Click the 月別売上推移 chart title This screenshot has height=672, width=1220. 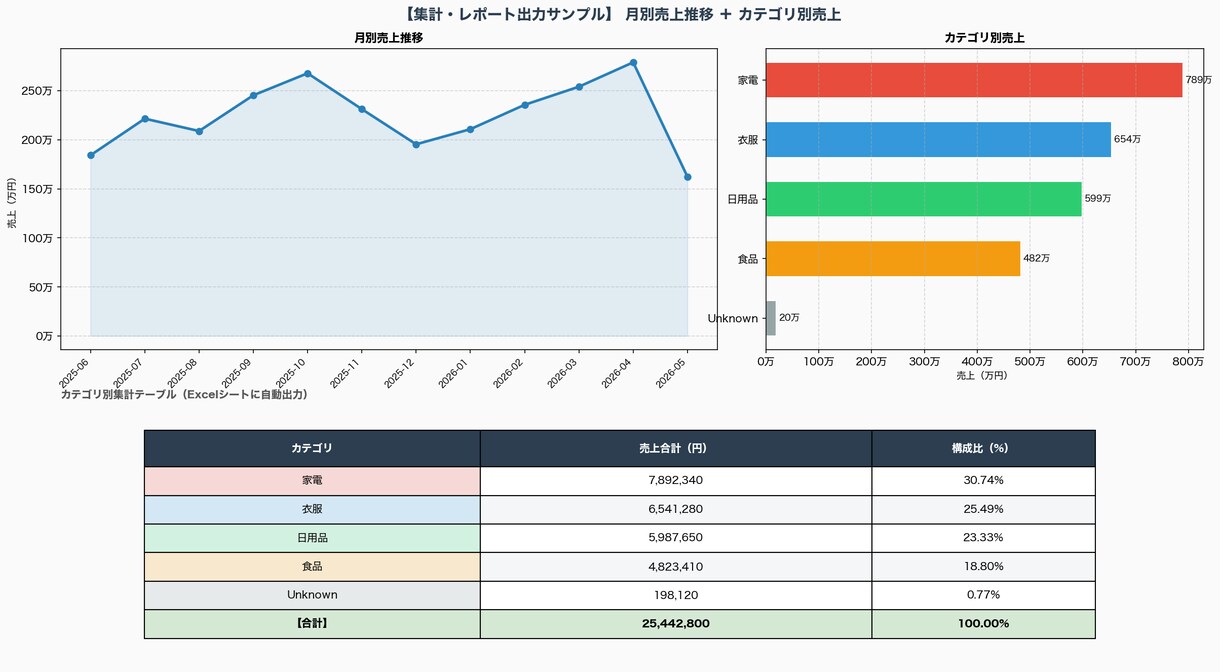[388, 38]
